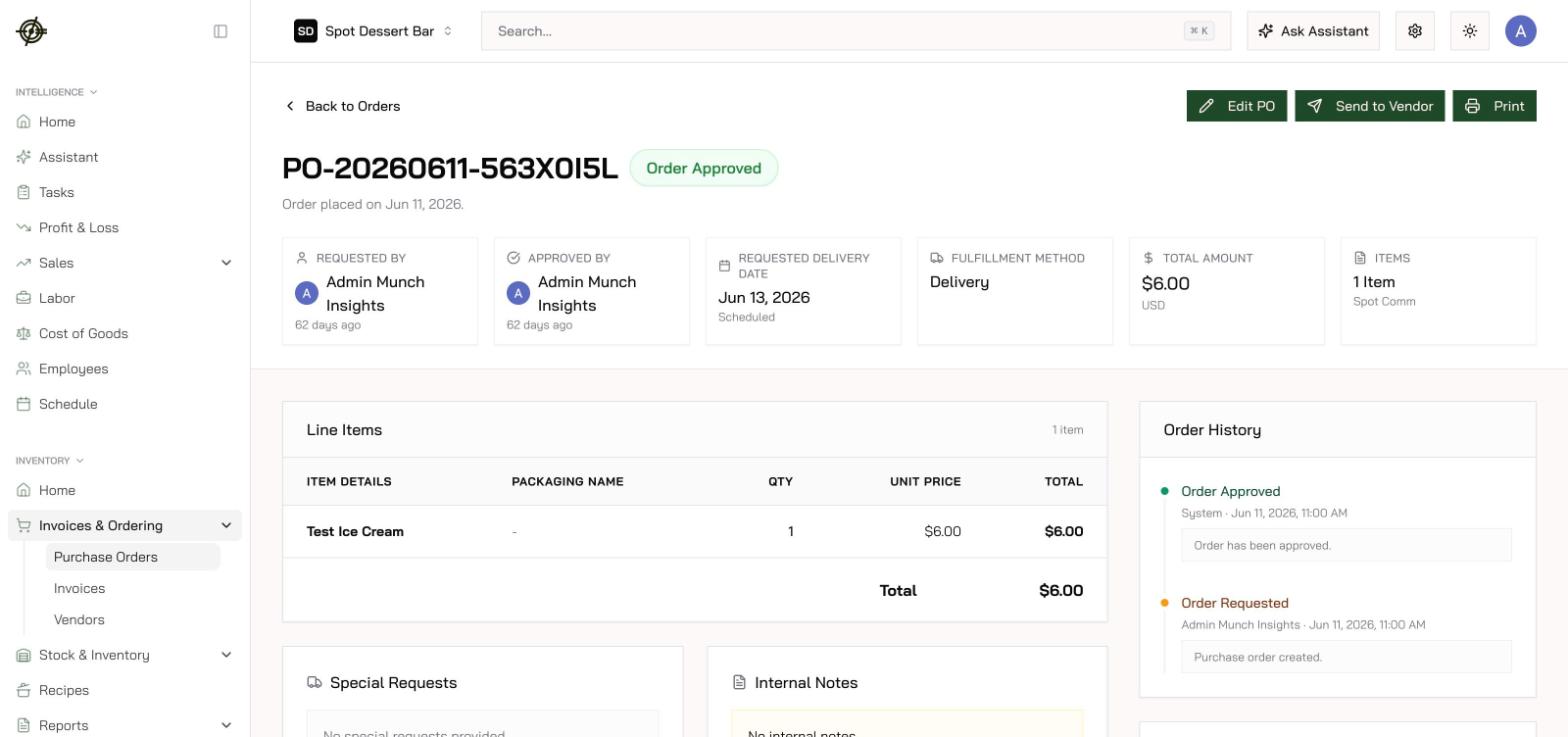Click Requested By avatar of Admin Munch Insights
Screen dimensions: 1568x737
(x=306, y=293)
